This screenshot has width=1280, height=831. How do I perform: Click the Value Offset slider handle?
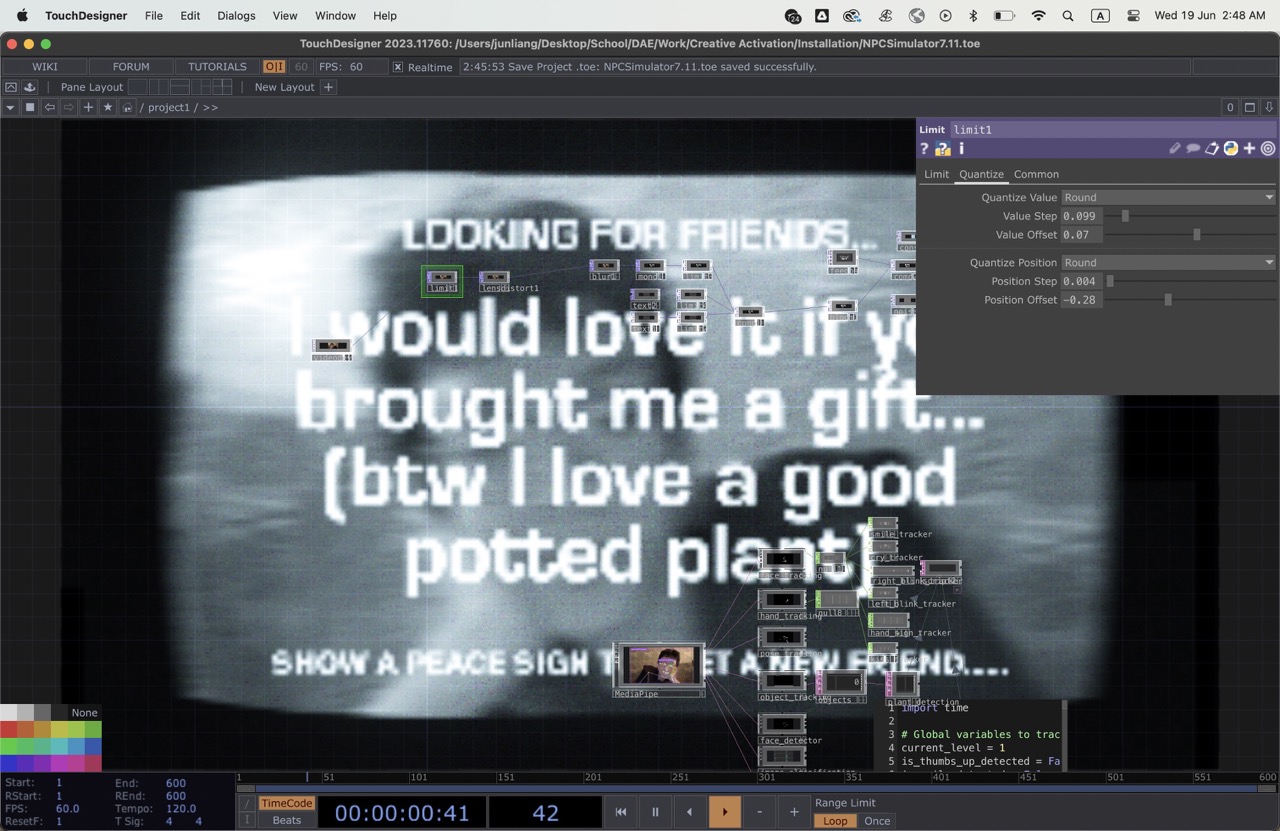point(1196,235)
